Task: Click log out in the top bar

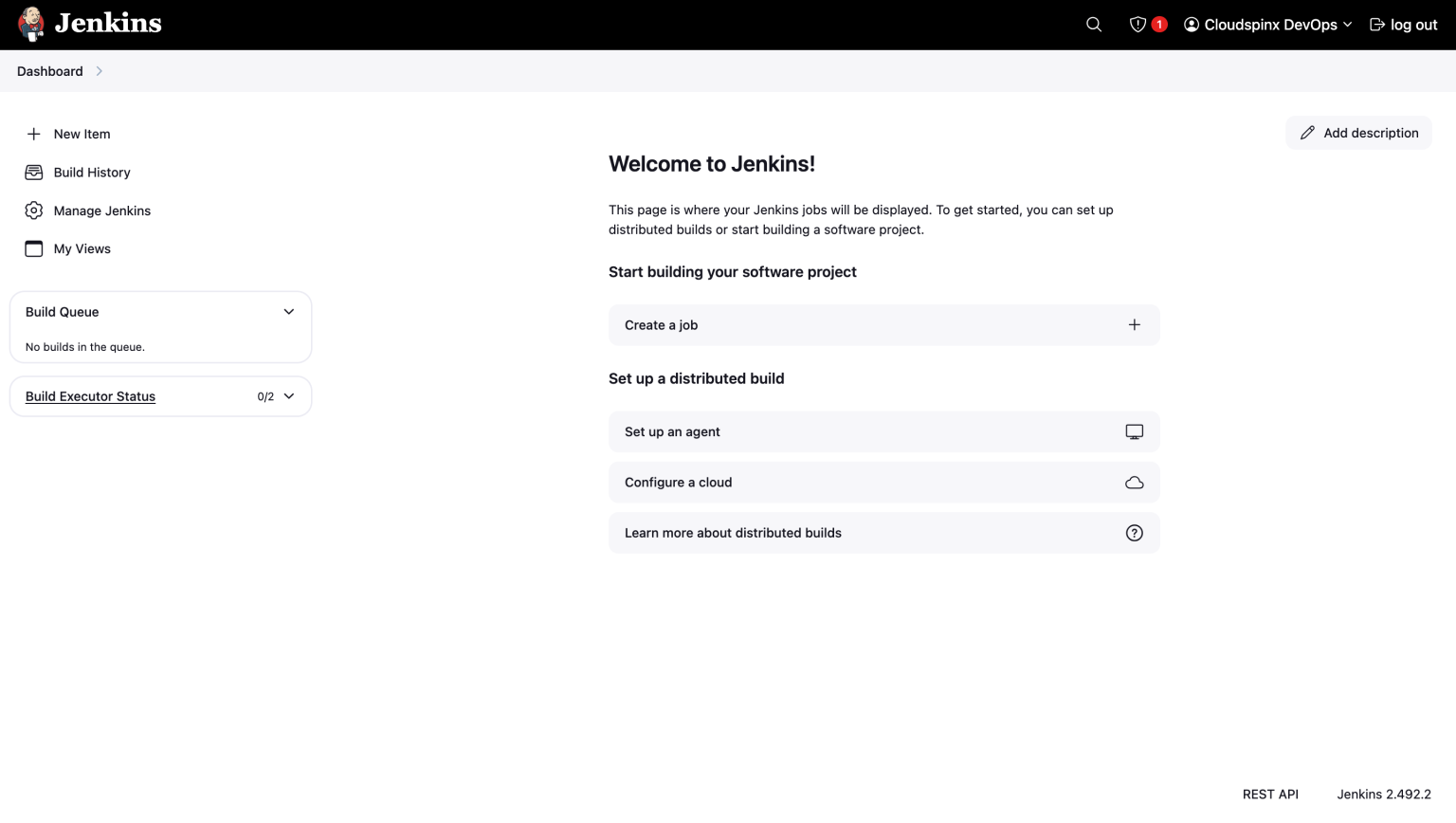Action: 1403,24
